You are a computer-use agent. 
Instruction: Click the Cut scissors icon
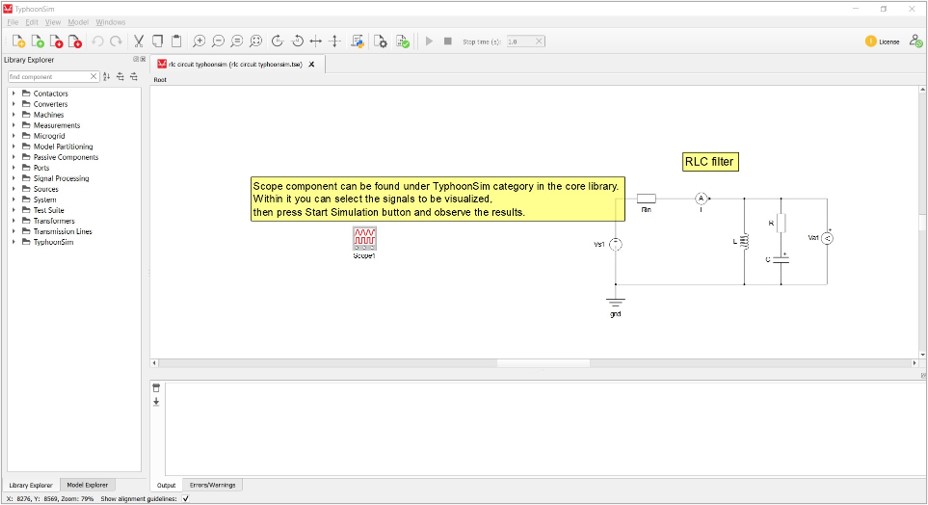pyautogui.click(x=139, y=41)
